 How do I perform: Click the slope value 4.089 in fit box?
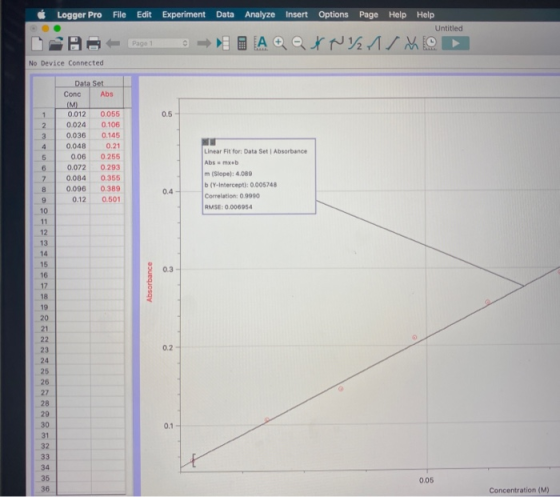[244, 174]
